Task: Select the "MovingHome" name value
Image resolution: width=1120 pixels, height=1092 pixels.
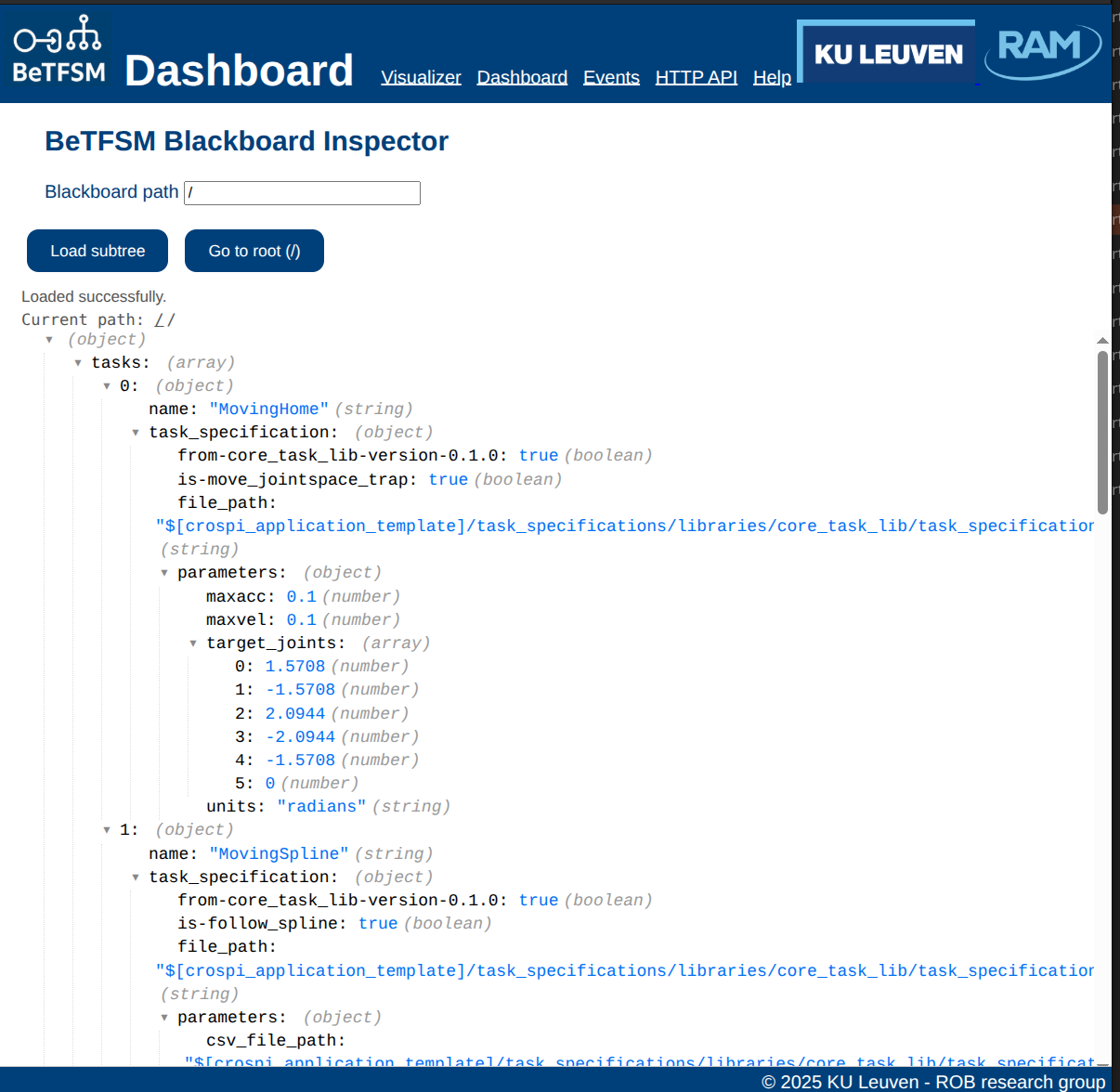Action: click(269, 409)
